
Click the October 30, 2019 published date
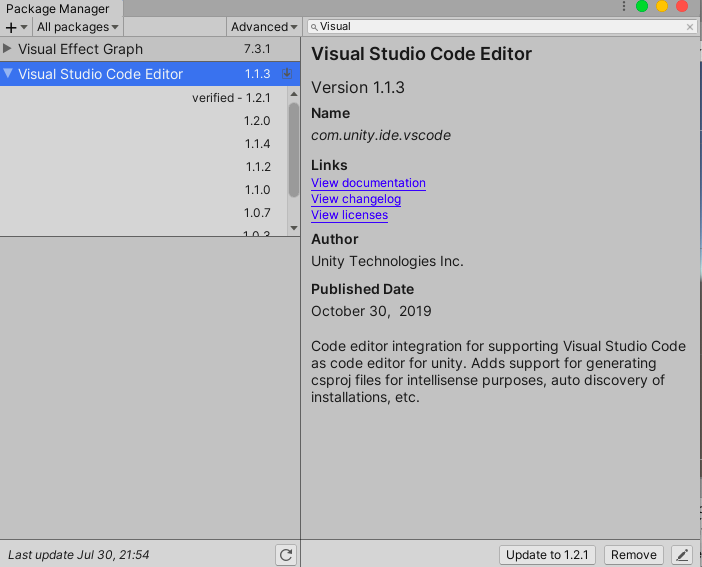371,311
